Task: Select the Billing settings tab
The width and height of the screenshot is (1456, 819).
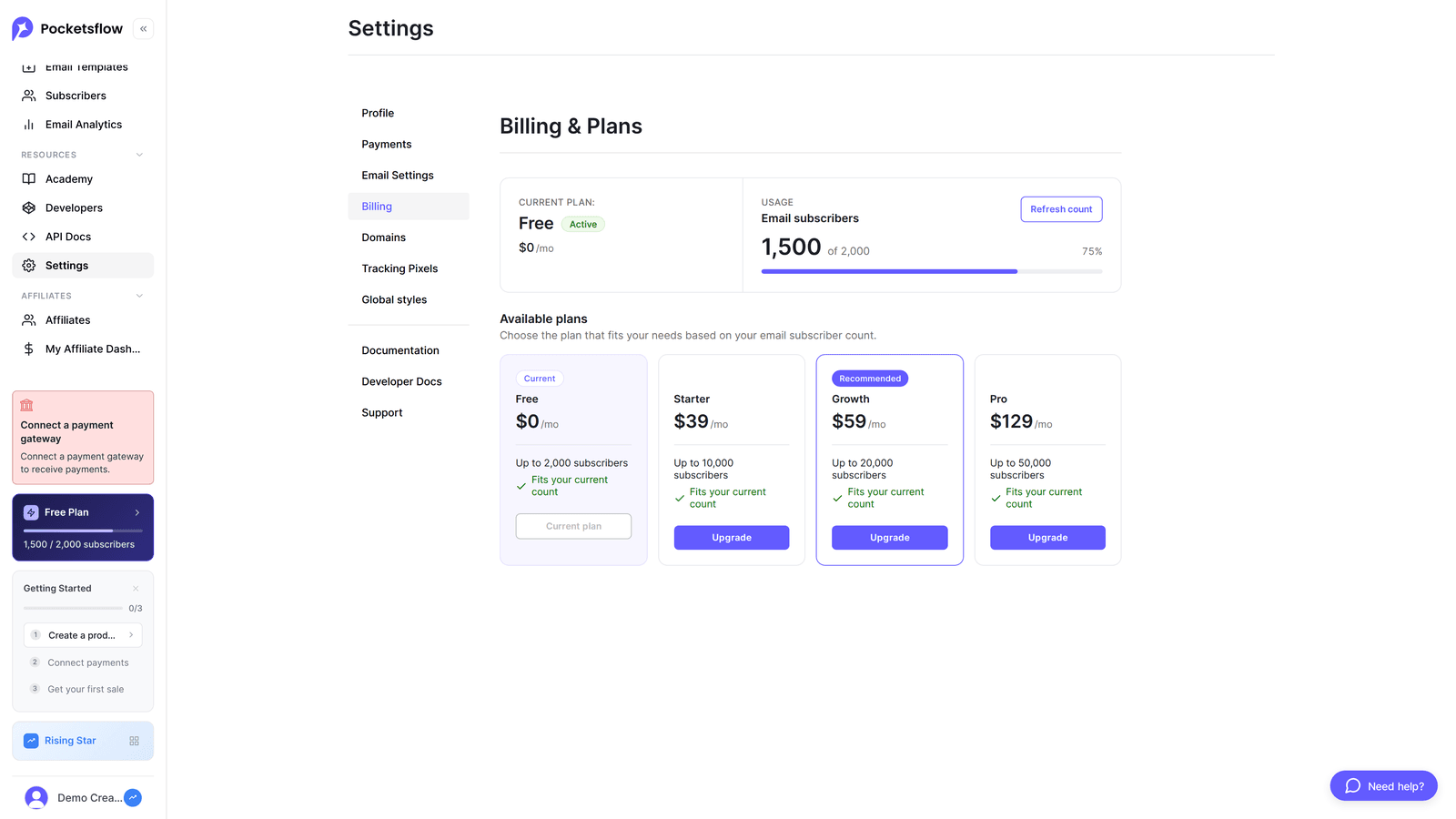Action: coord(409,207)
